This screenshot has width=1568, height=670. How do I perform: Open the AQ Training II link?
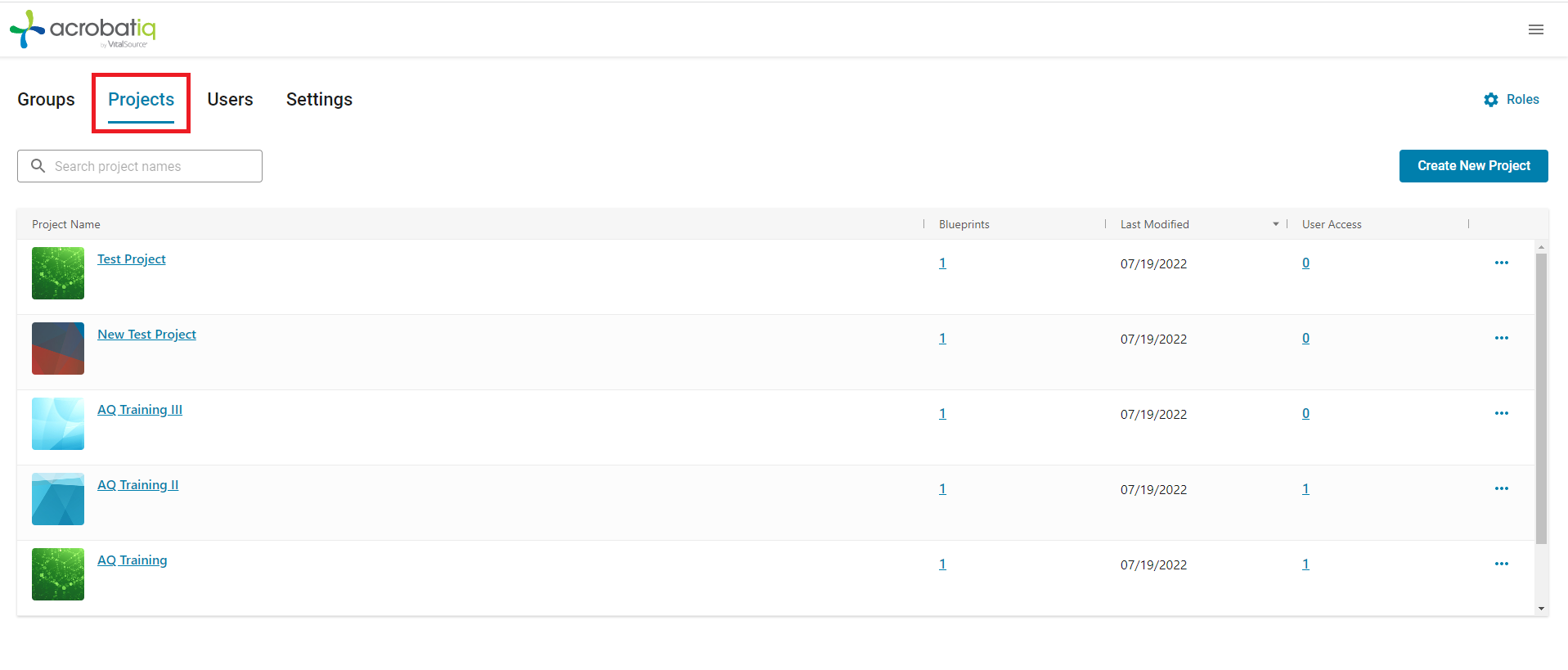click(137, 485)
